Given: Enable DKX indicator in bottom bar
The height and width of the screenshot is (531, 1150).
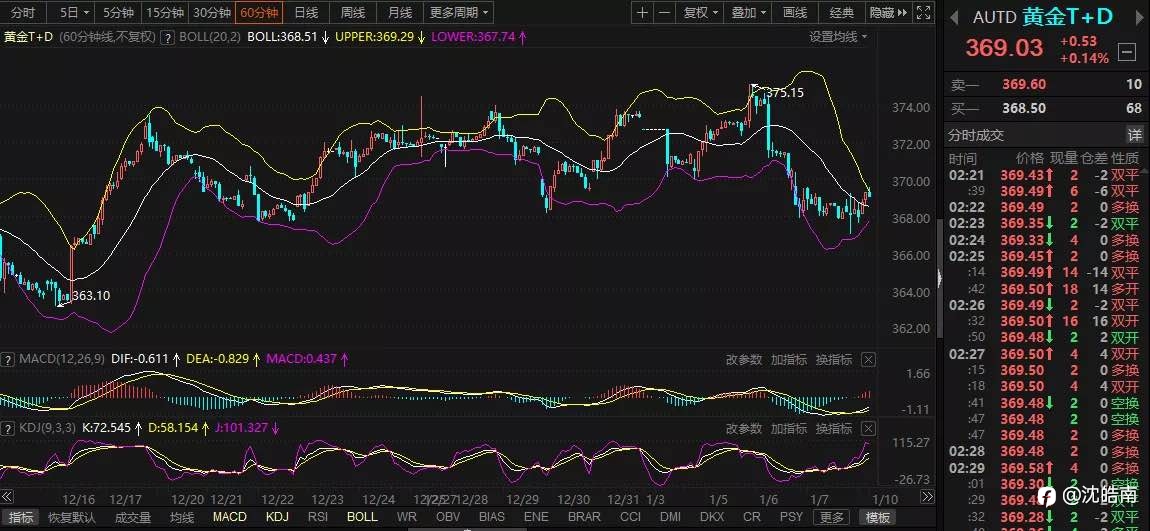Looking at the screenshot, I should [711, 517].
